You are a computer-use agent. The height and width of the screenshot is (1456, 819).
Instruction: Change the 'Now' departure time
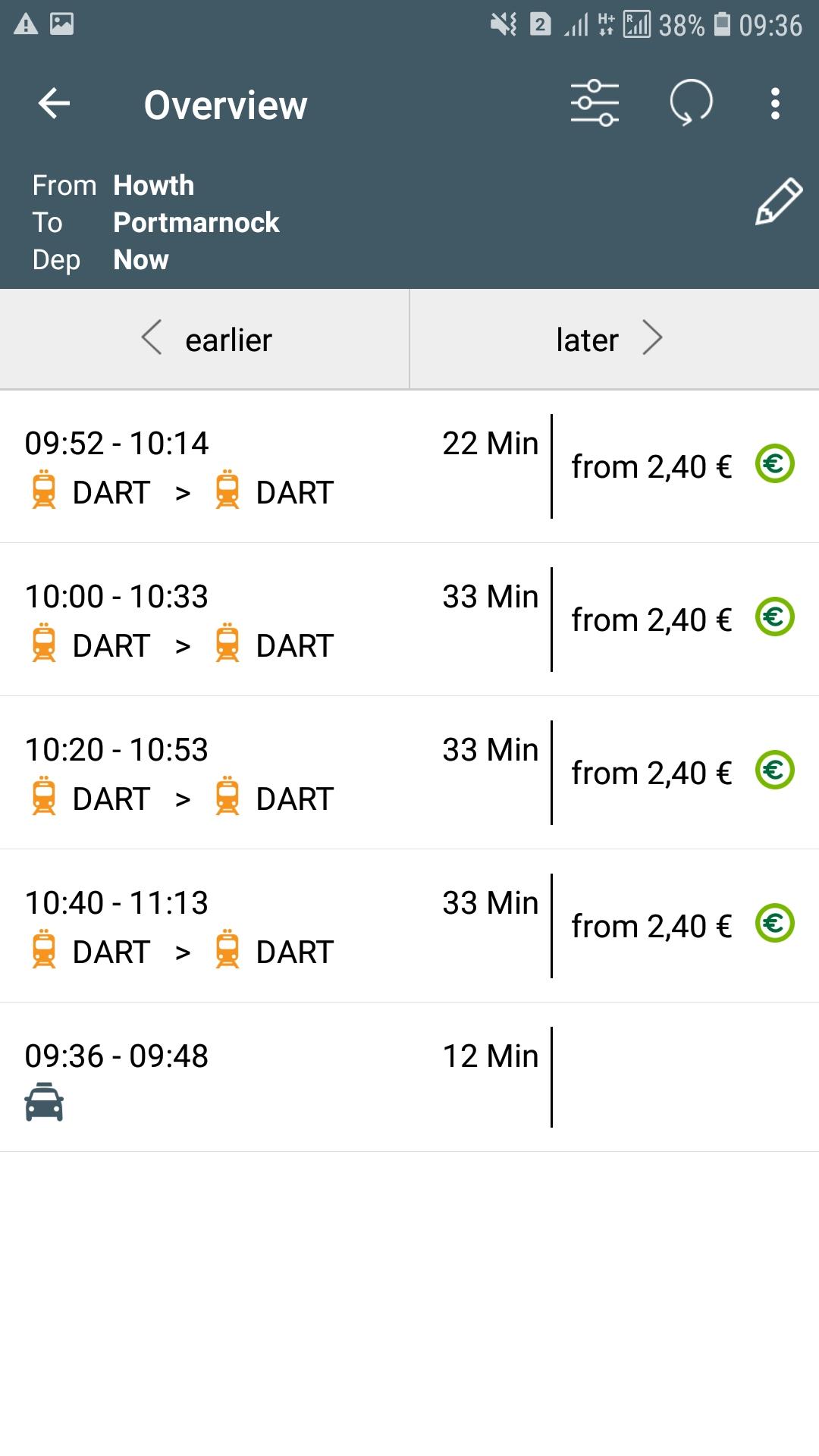(x=141, y=260)
